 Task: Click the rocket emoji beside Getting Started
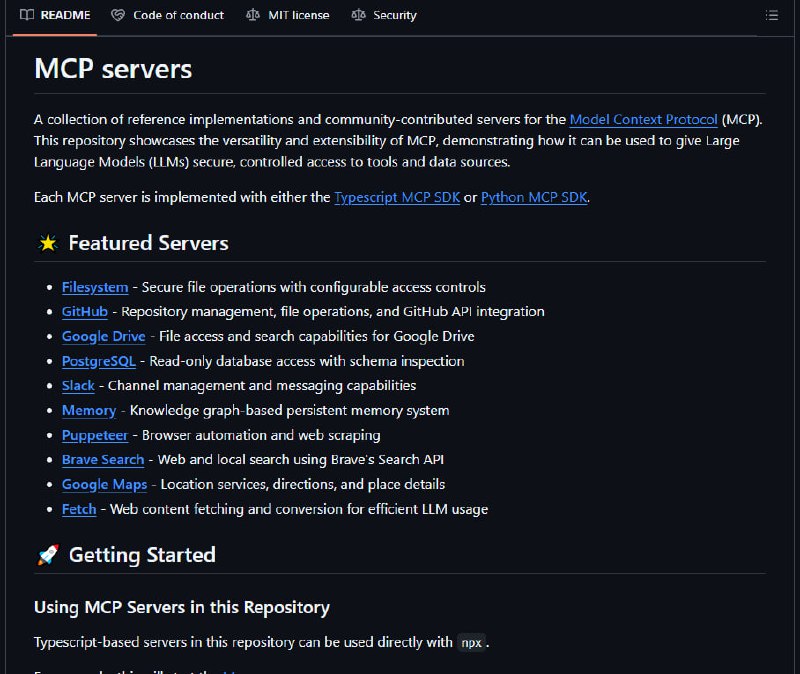pyautogui.click(x=48, y=555)
